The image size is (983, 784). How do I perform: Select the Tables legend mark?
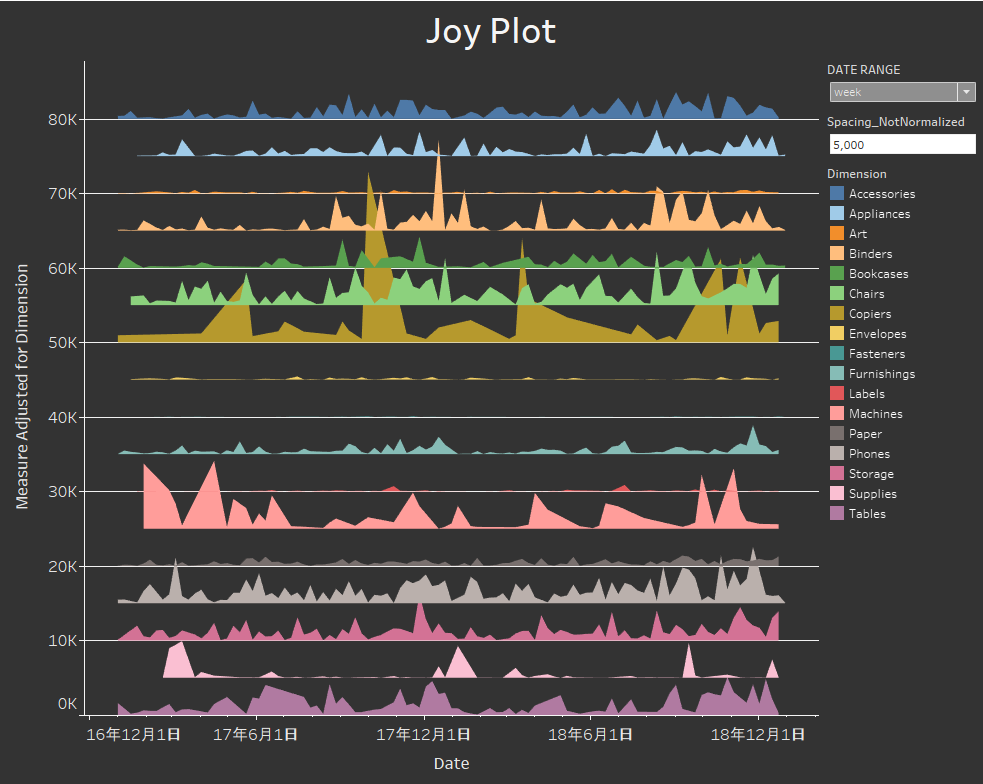(x=838, y=513)
